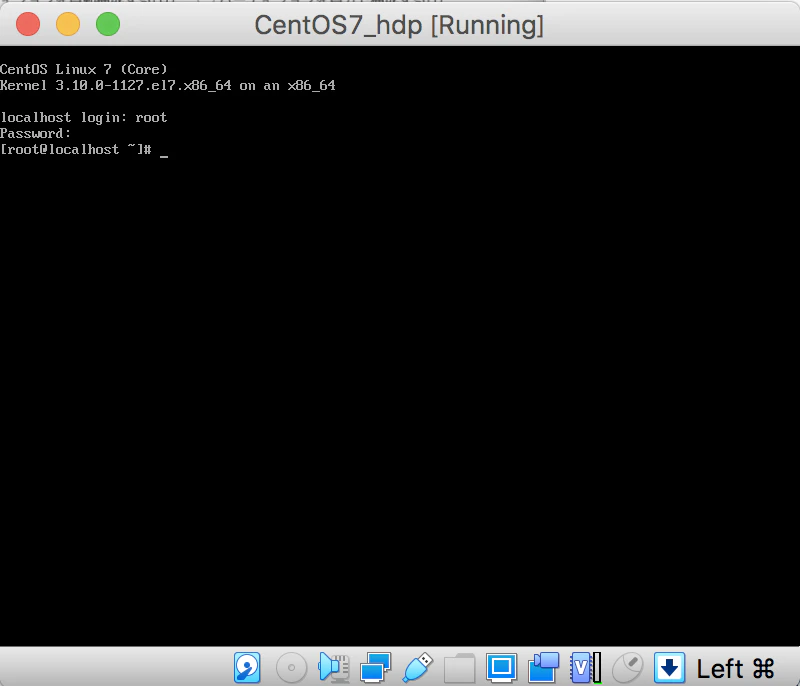
Task: Open the USB devices status icon
Action: tap(418, 667)
